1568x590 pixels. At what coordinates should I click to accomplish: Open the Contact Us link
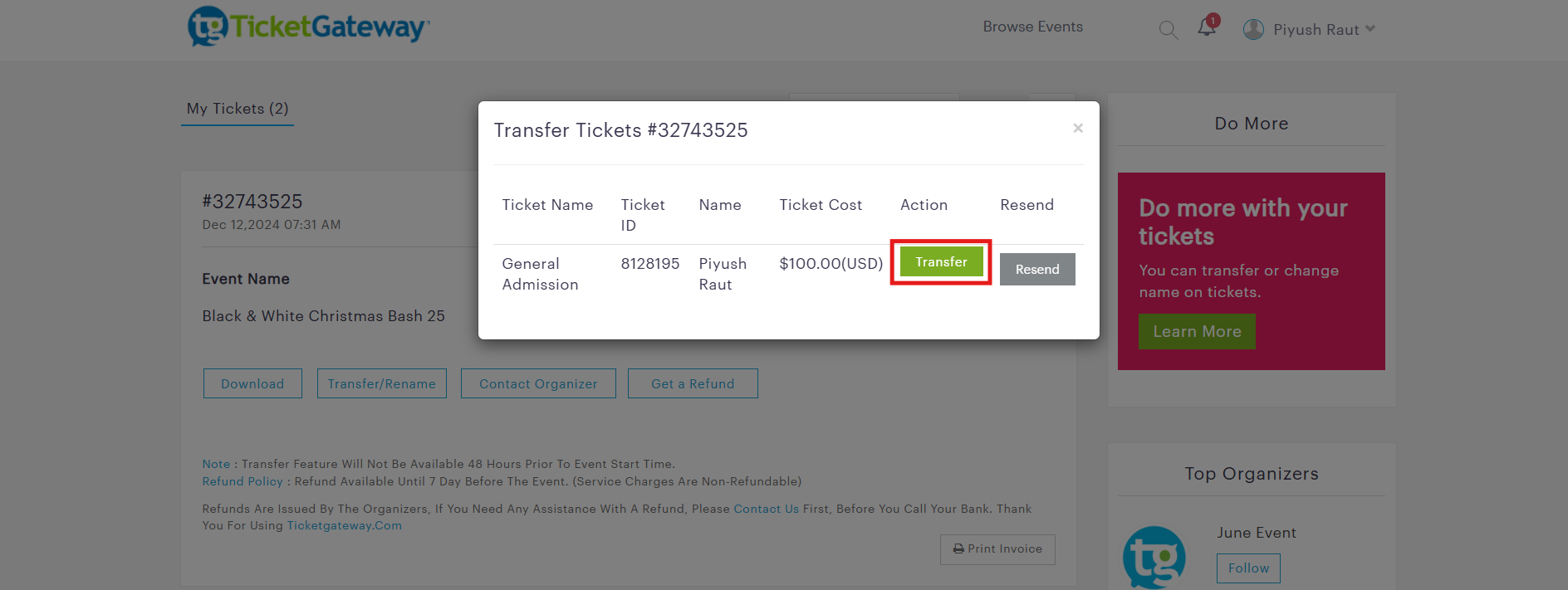tap(766, 509)
